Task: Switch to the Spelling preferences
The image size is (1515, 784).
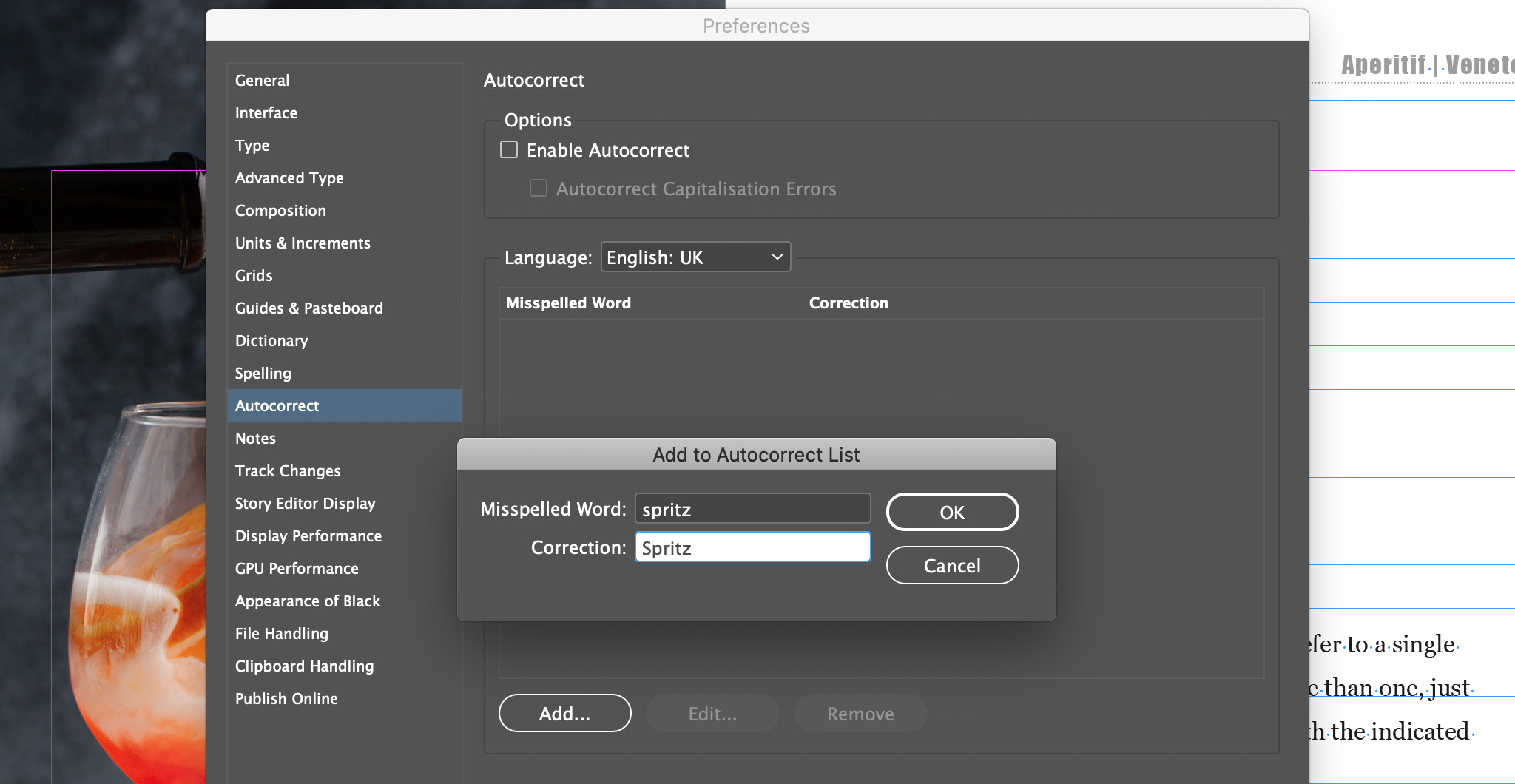Action: click(x=263, y=373)
